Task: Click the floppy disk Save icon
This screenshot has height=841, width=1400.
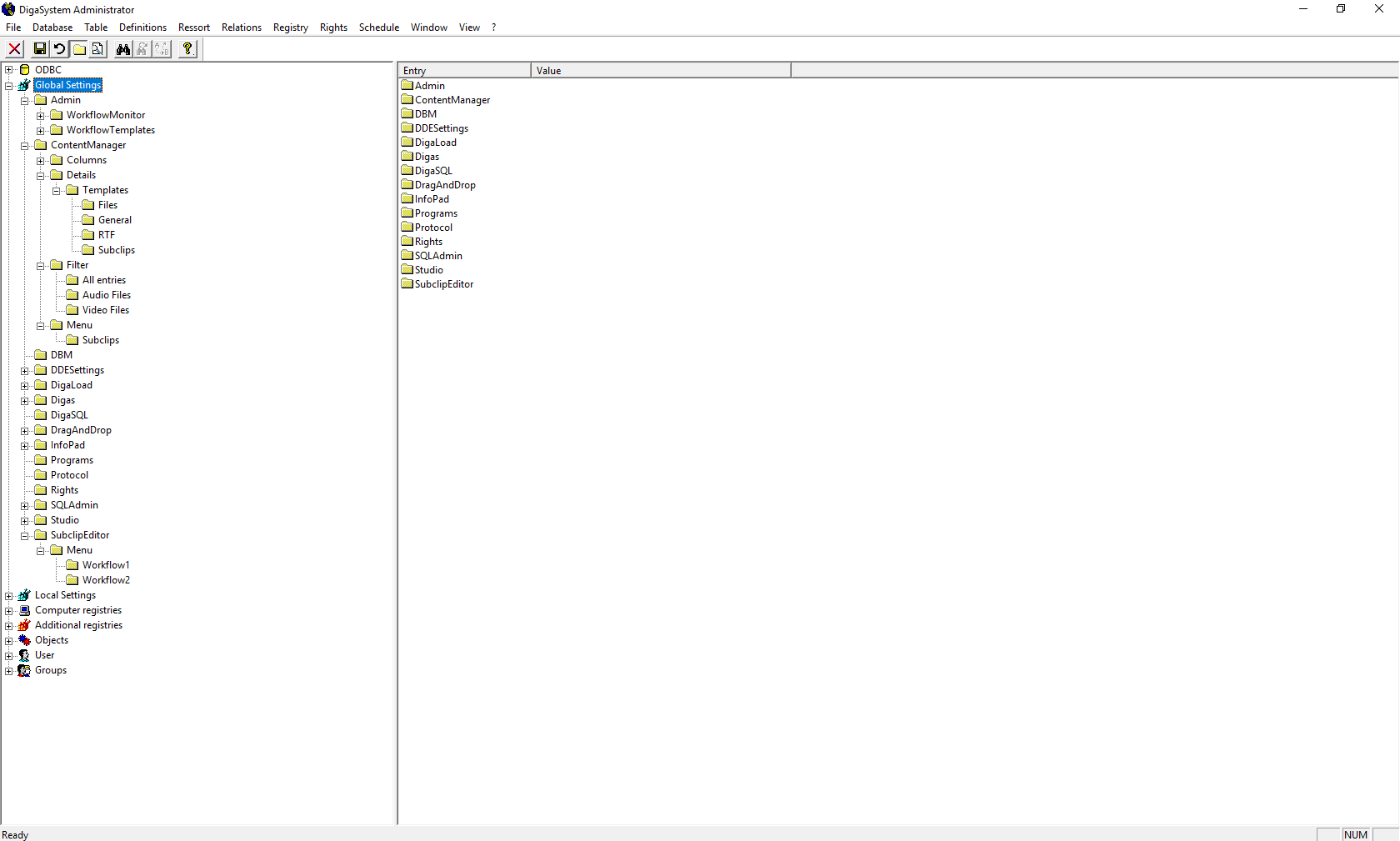Action: click(39, 49)
